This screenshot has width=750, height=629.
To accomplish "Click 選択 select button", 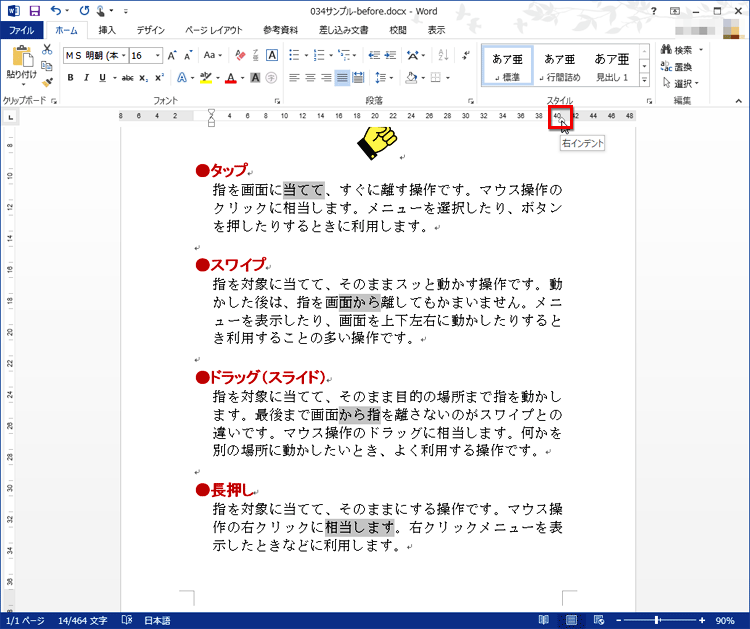I will click(x=680, y=83).
